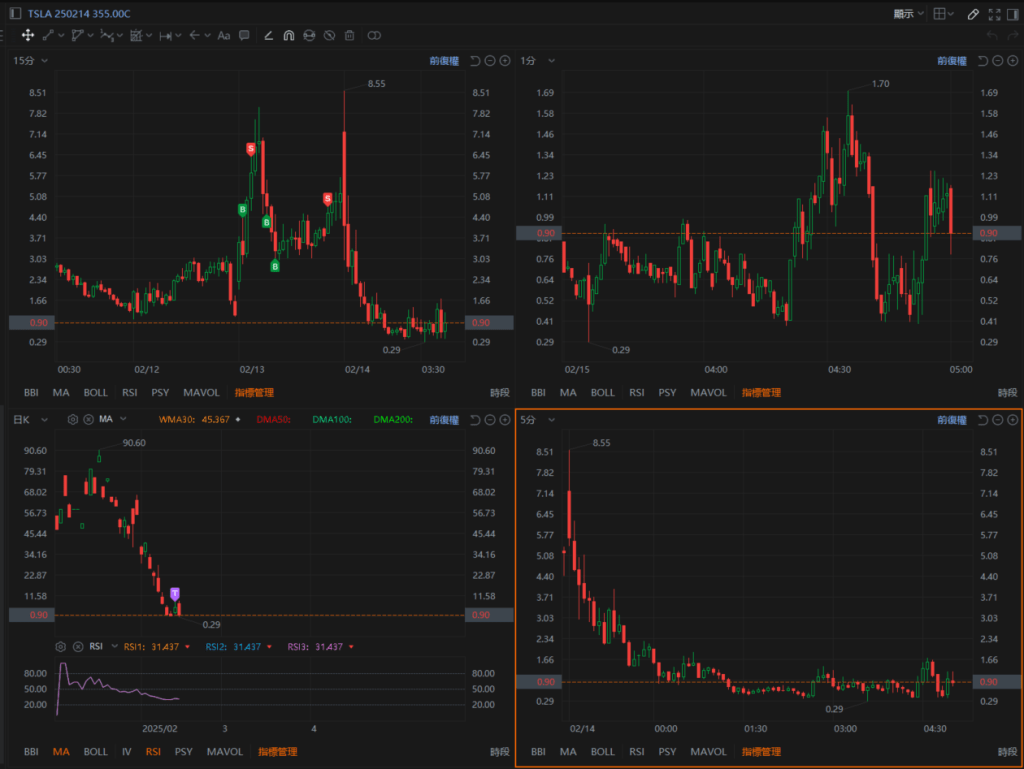Switch to IV tab in daily chart
Screen dimensions: 1024x769
(126, 751)
